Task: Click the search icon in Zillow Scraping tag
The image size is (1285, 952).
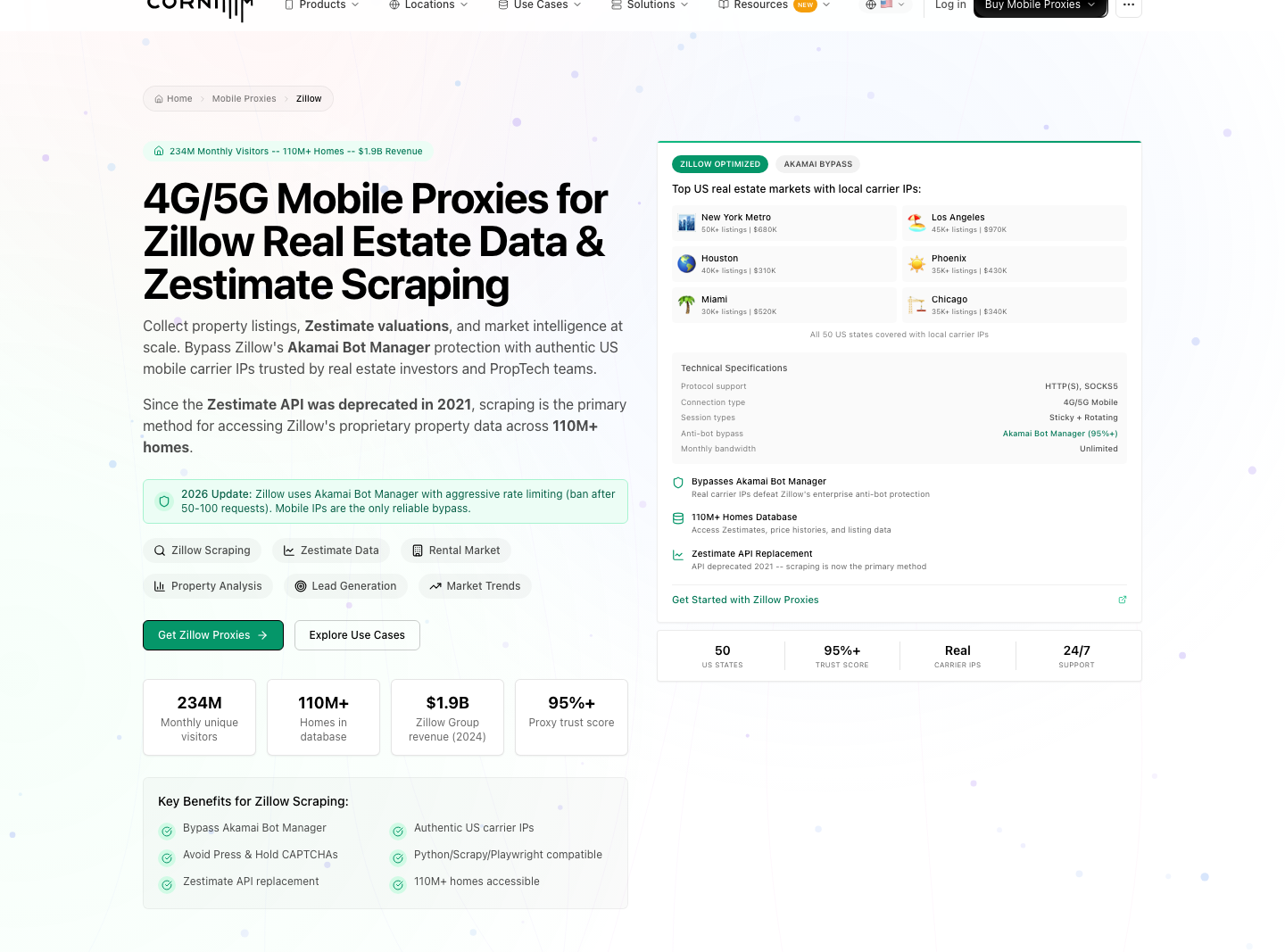Action: click(160, 551)
